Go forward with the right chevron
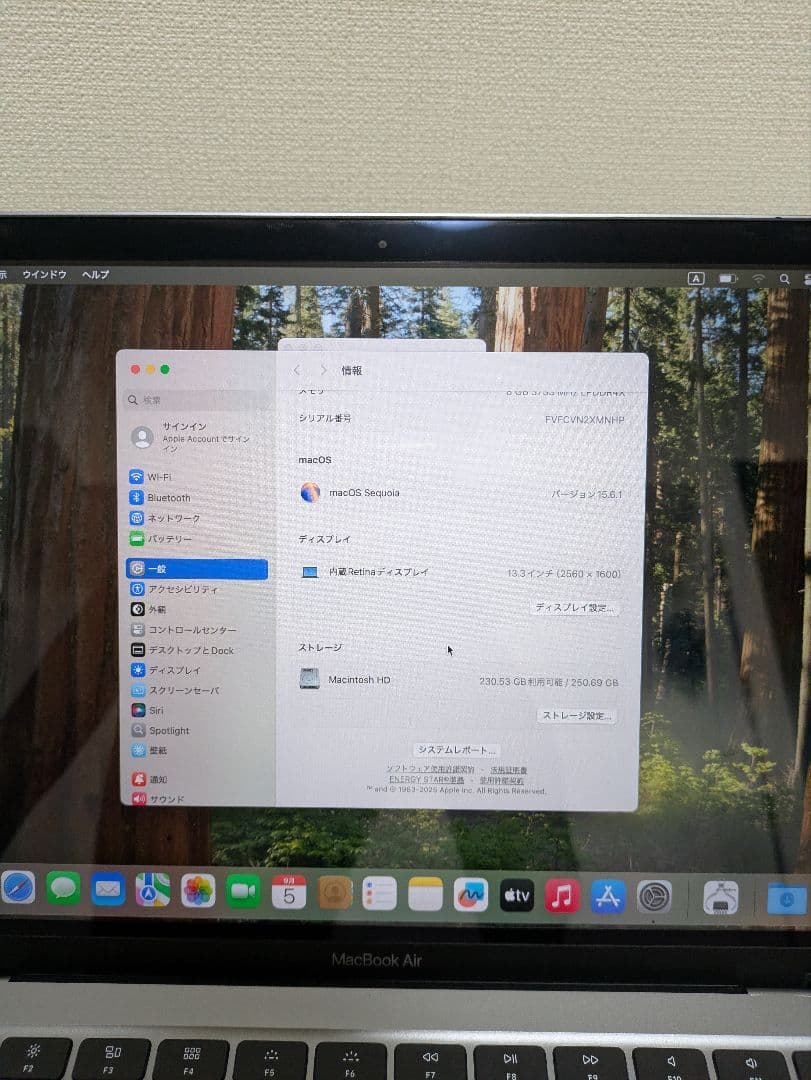The height and width of the screenshot is (1080, 811). tap(323, 371)
